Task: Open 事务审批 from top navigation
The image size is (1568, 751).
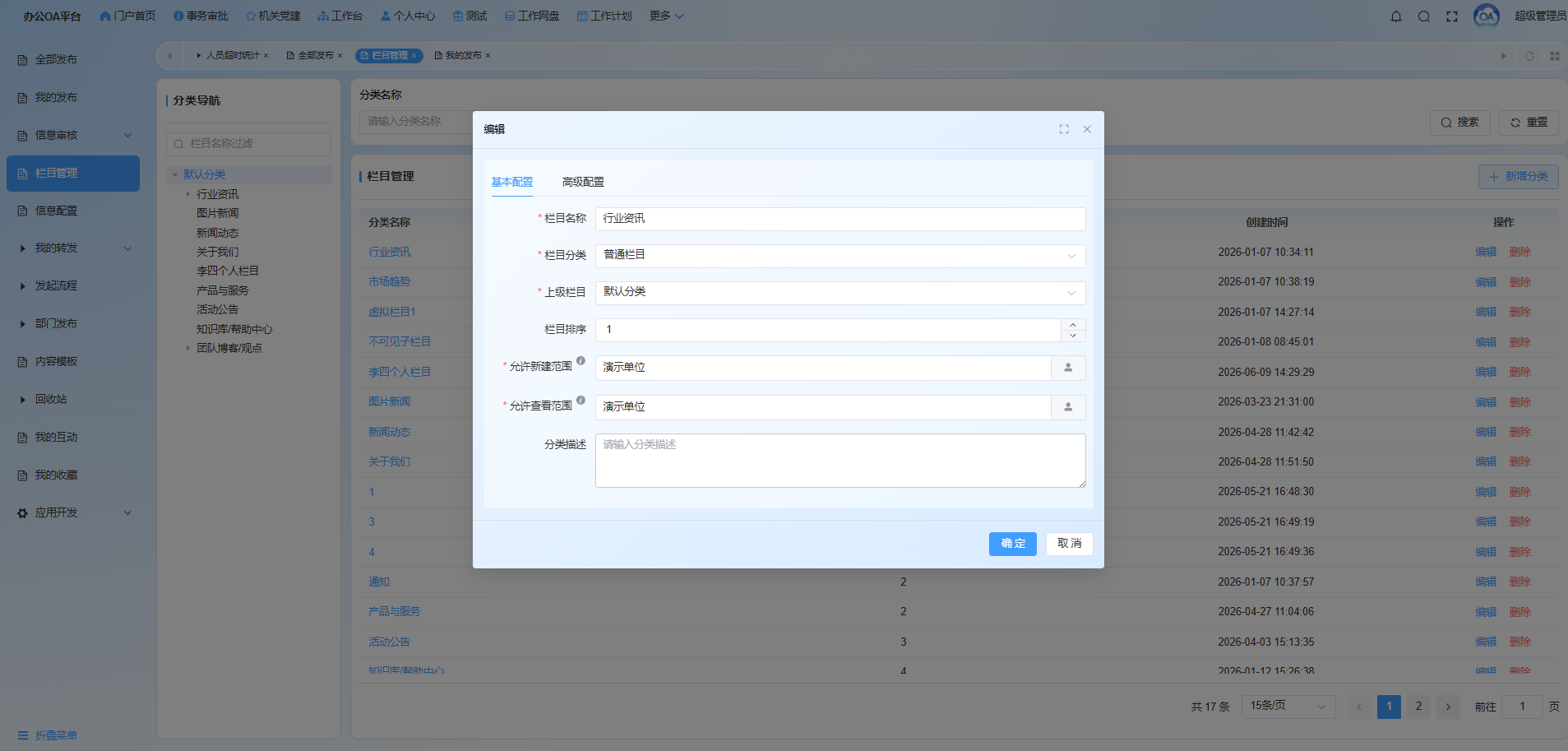Action: (x=201, y=16)
